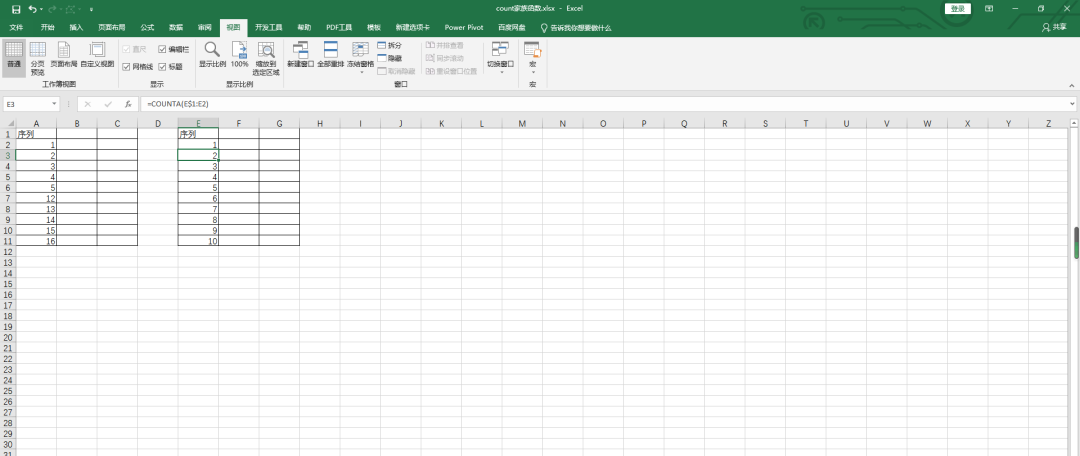
Task: Switch to the PDF工具 tab
Action: pos(339,28)
